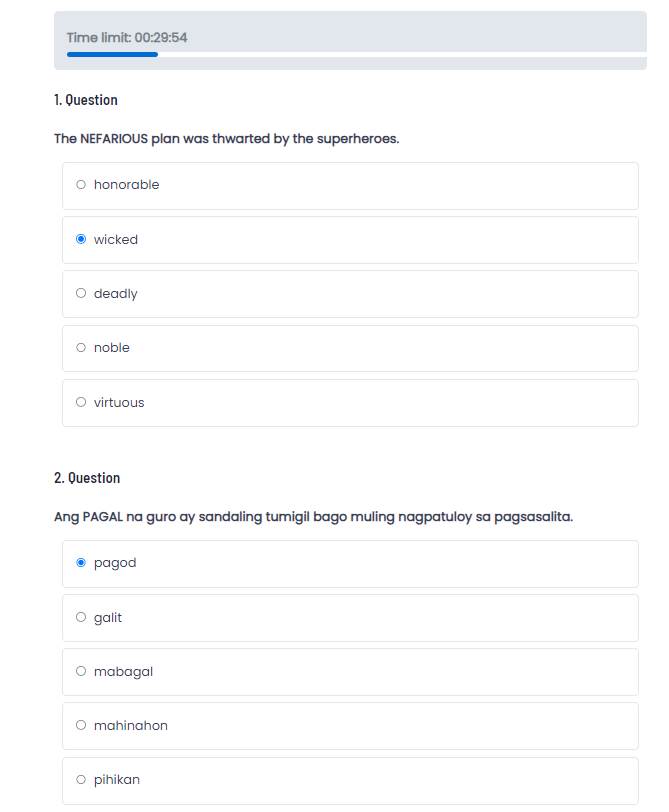Click the PAGAL na guro question sentence

tap(313, 517)
